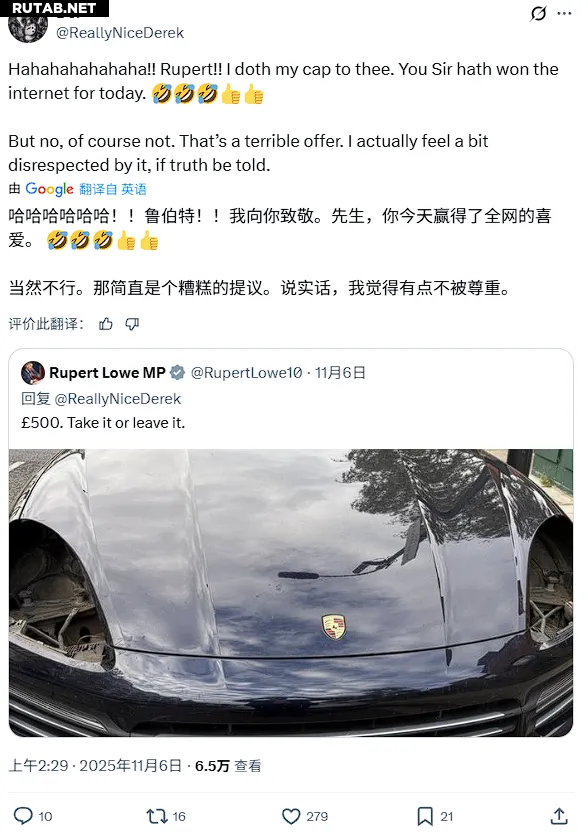588x834 pixels.
Task: Click the Google translation attribution logo
Action: pos(49,189)
